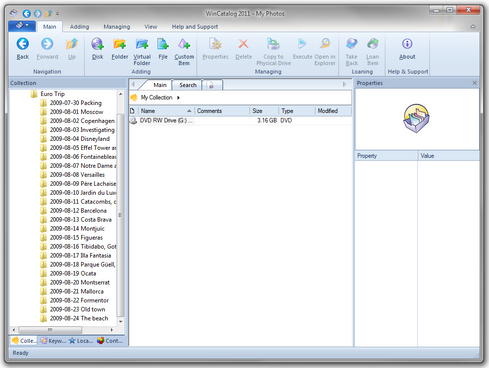Click the Up folder icon
Screen dimensions: 489x368
(x=72, y=44)
